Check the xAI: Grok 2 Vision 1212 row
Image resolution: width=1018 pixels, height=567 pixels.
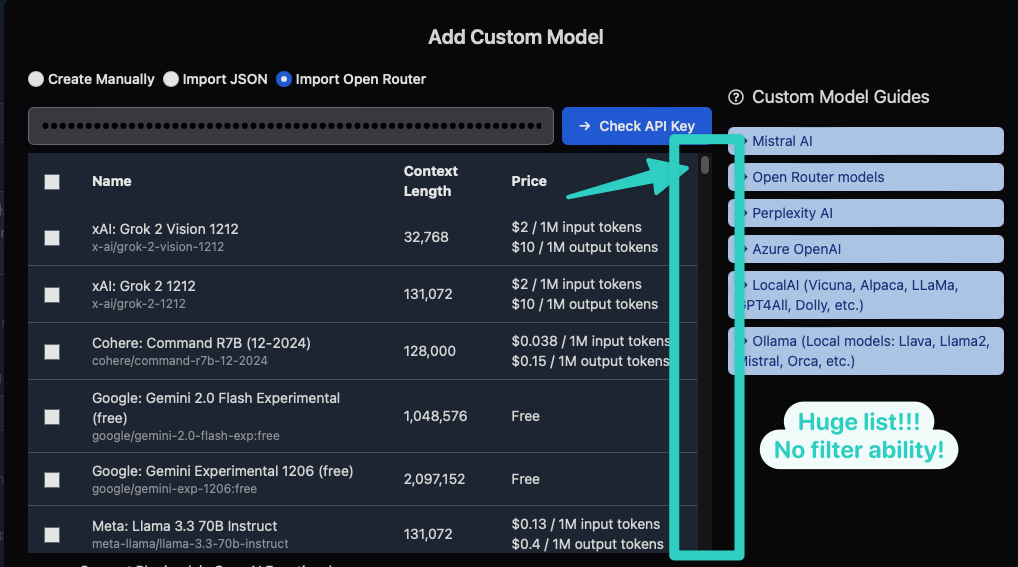pos(52,238)
